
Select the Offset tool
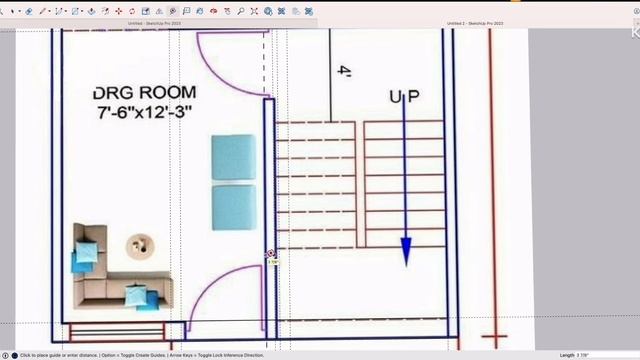click(105, 11)
